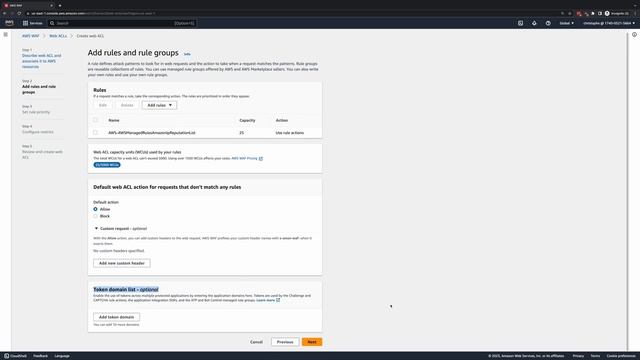Go to AWS WAF breadcrumb
Viewport: 640px width, 360px height.
[31, 36]
